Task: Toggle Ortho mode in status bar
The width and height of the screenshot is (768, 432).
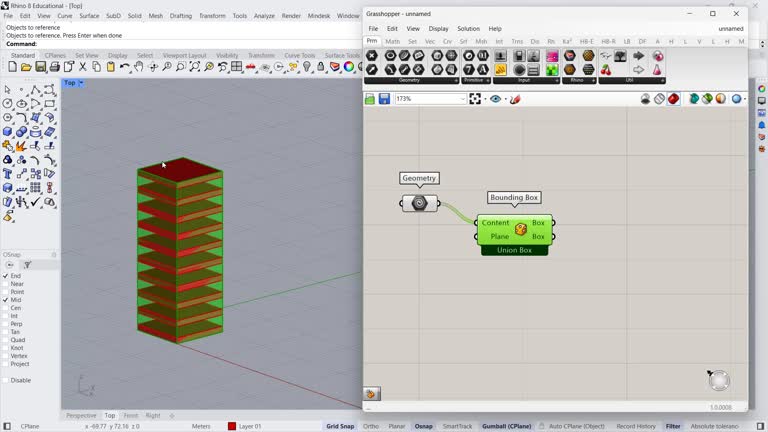Action: (x=371, y=426)
